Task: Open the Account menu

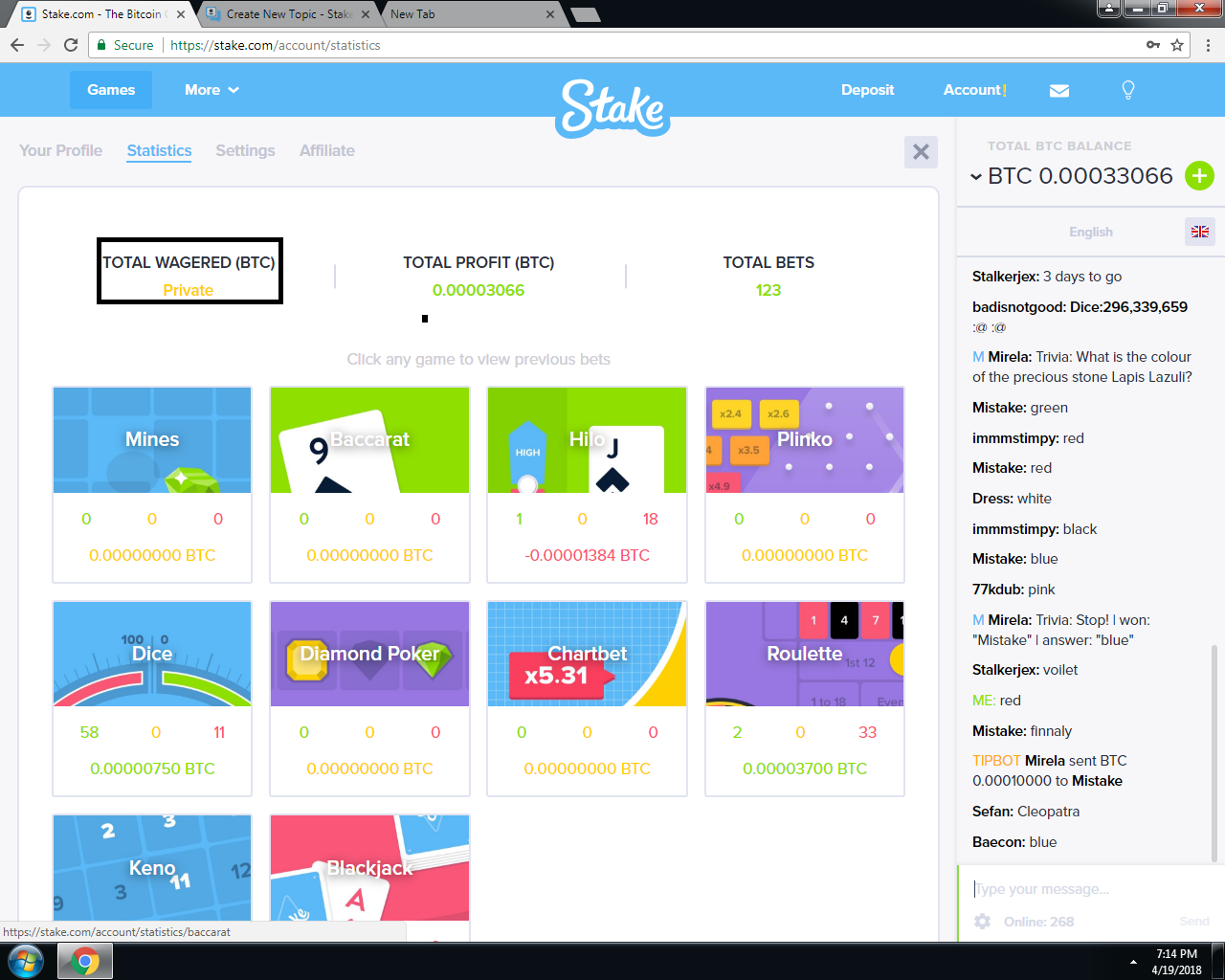Action: point(974,90)
